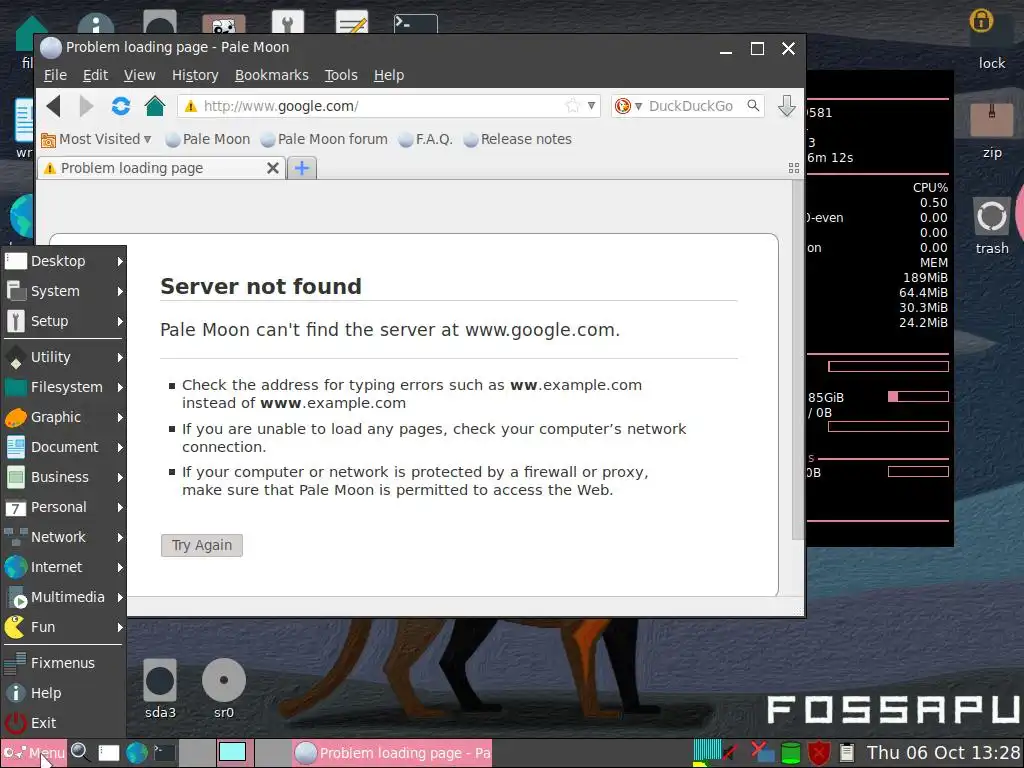
Task: Expand the Most Visited bookmarks dropdown
Action: tap(97, 139)
